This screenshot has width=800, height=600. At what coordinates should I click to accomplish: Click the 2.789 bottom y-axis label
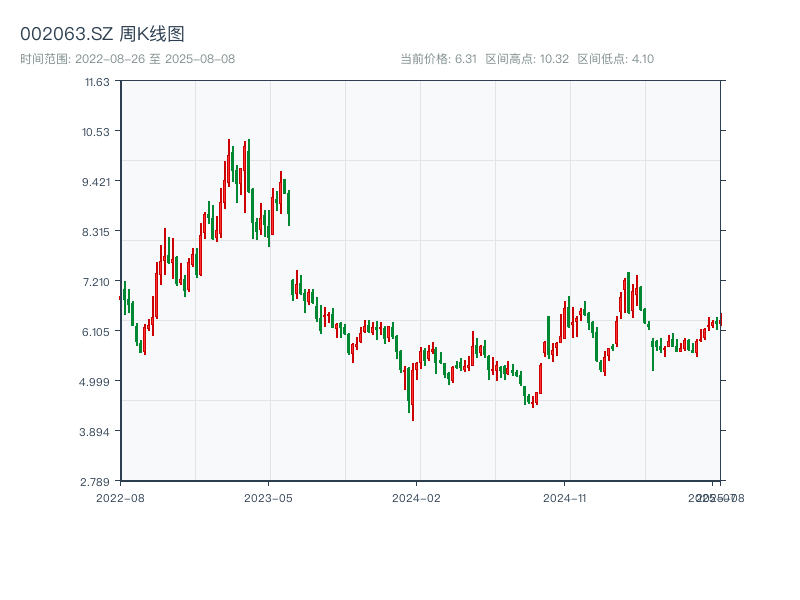point(97,481)
